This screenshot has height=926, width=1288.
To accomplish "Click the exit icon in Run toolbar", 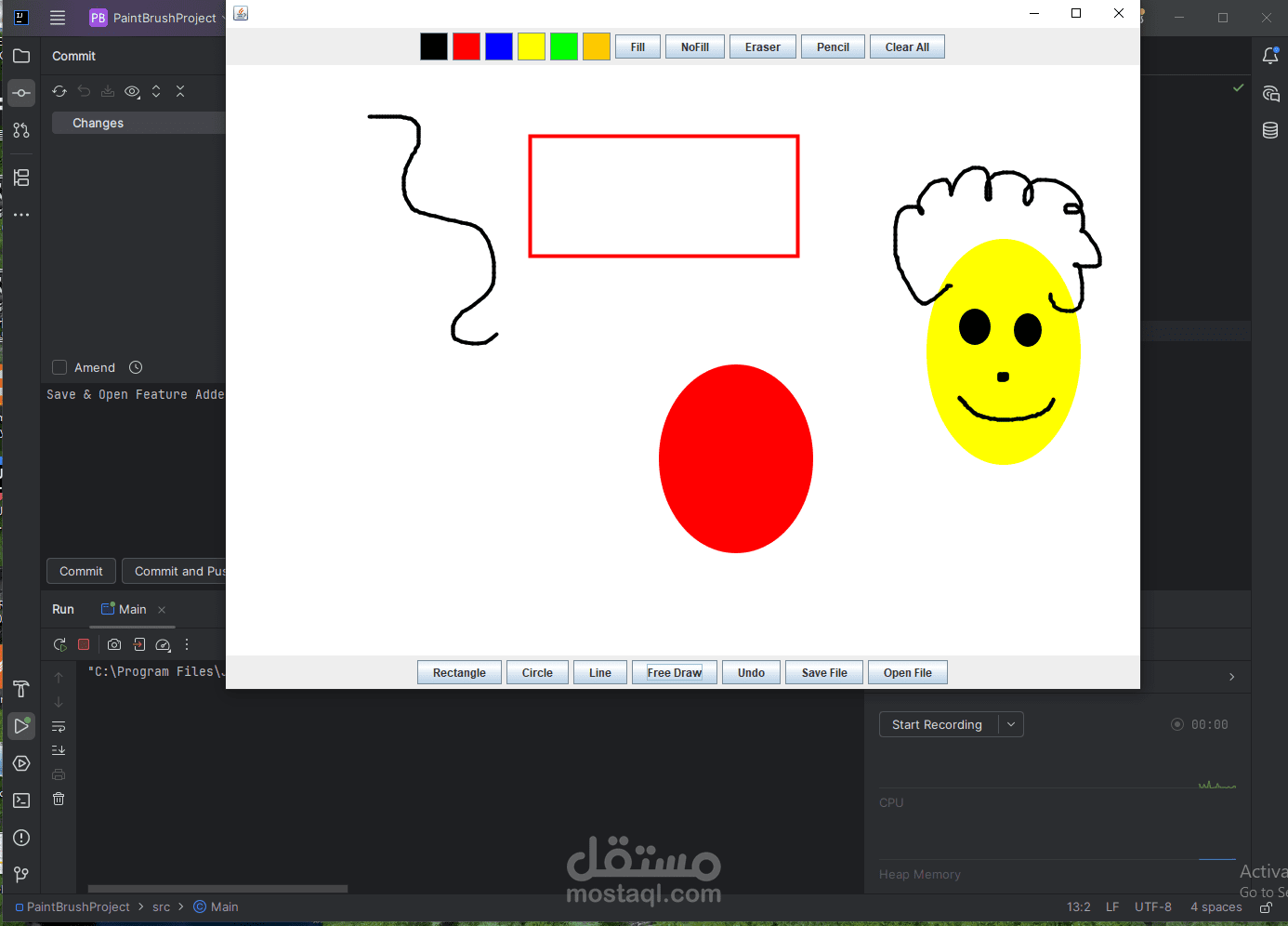I will pos(138,644).
